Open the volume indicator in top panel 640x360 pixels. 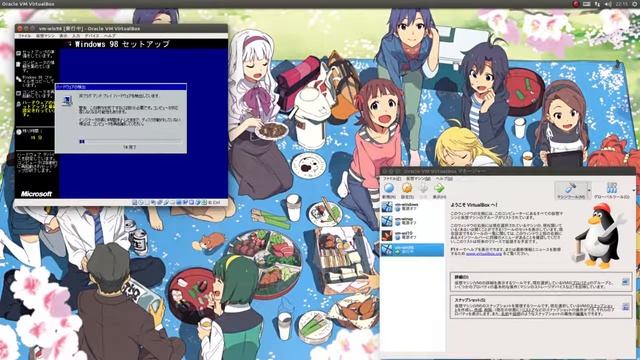point(608,4)
